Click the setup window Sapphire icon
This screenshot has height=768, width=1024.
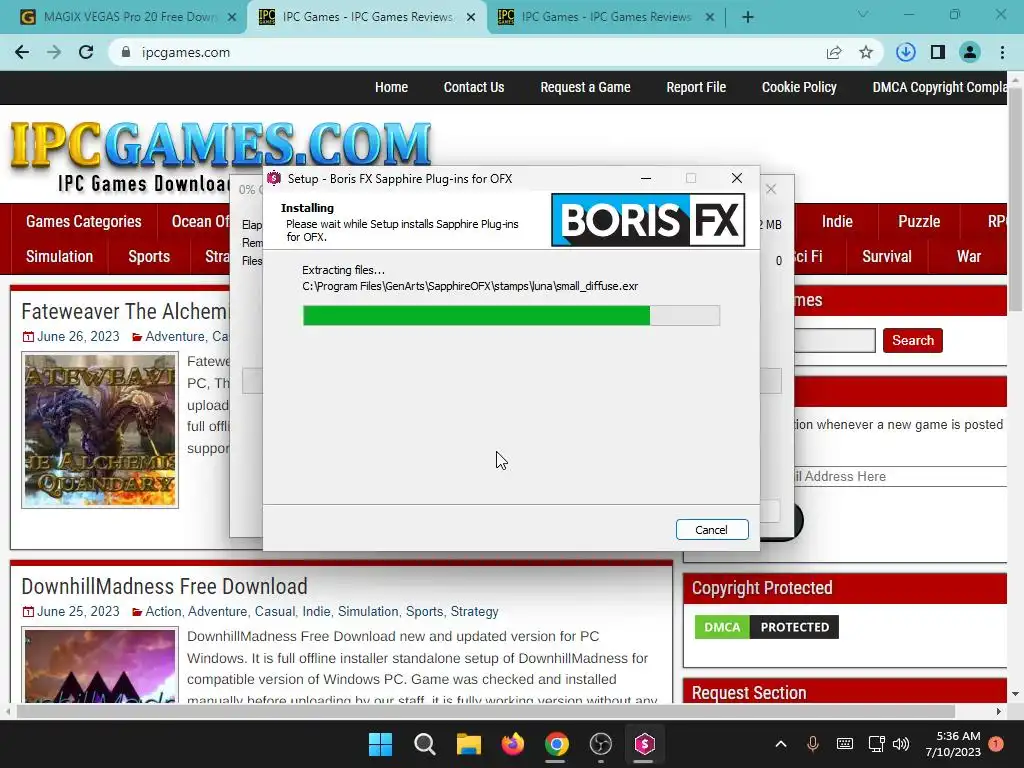(x=274, y=178)
